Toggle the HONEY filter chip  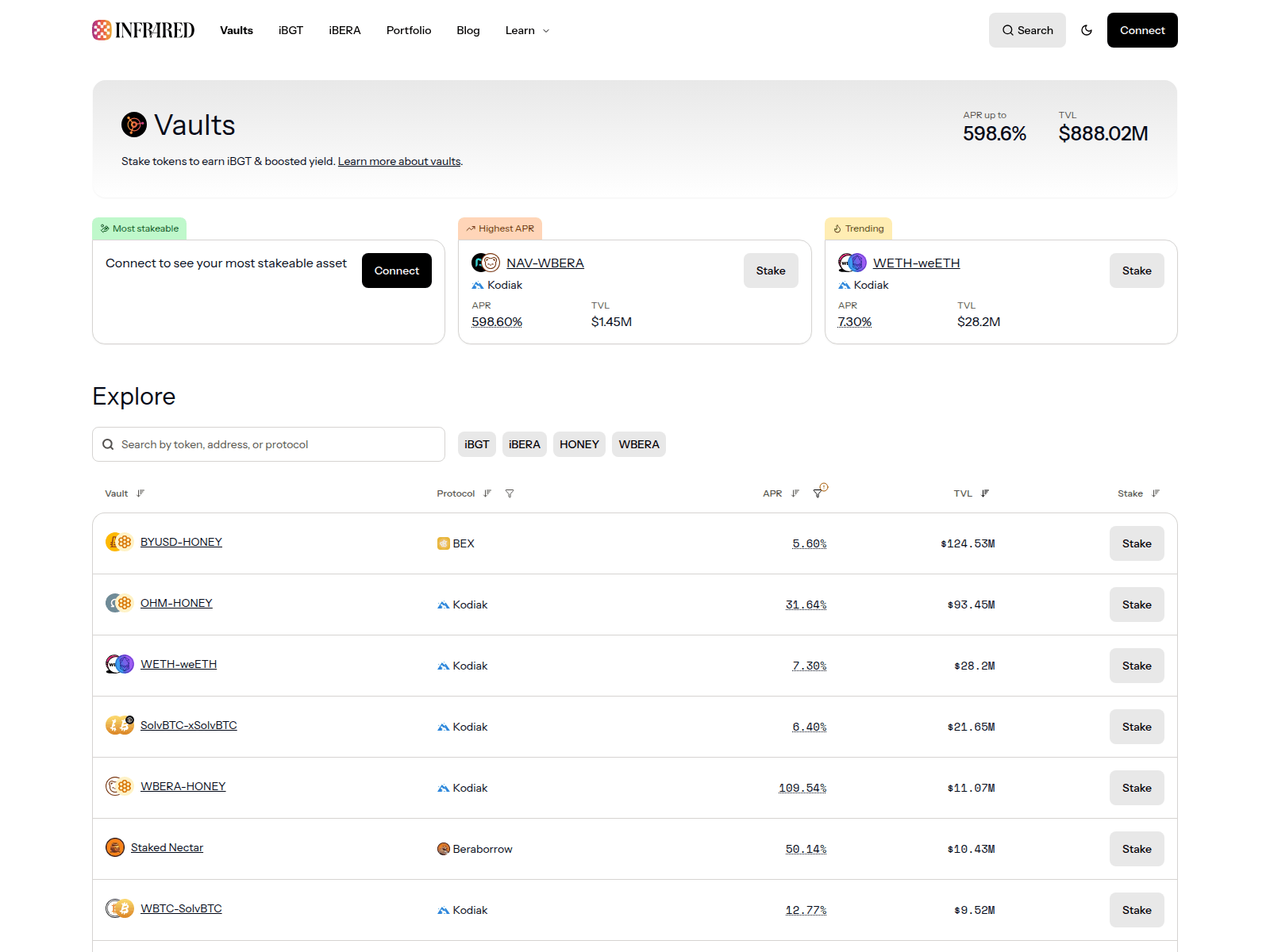(579, 444)
